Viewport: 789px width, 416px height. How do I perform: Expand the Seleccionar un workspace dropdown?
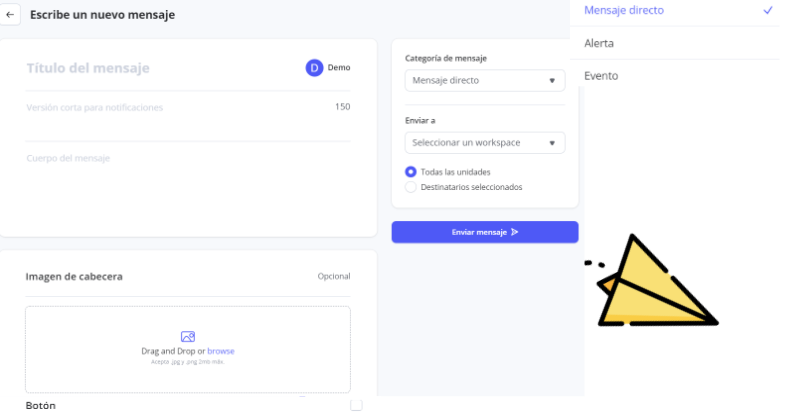coord(485,143)
